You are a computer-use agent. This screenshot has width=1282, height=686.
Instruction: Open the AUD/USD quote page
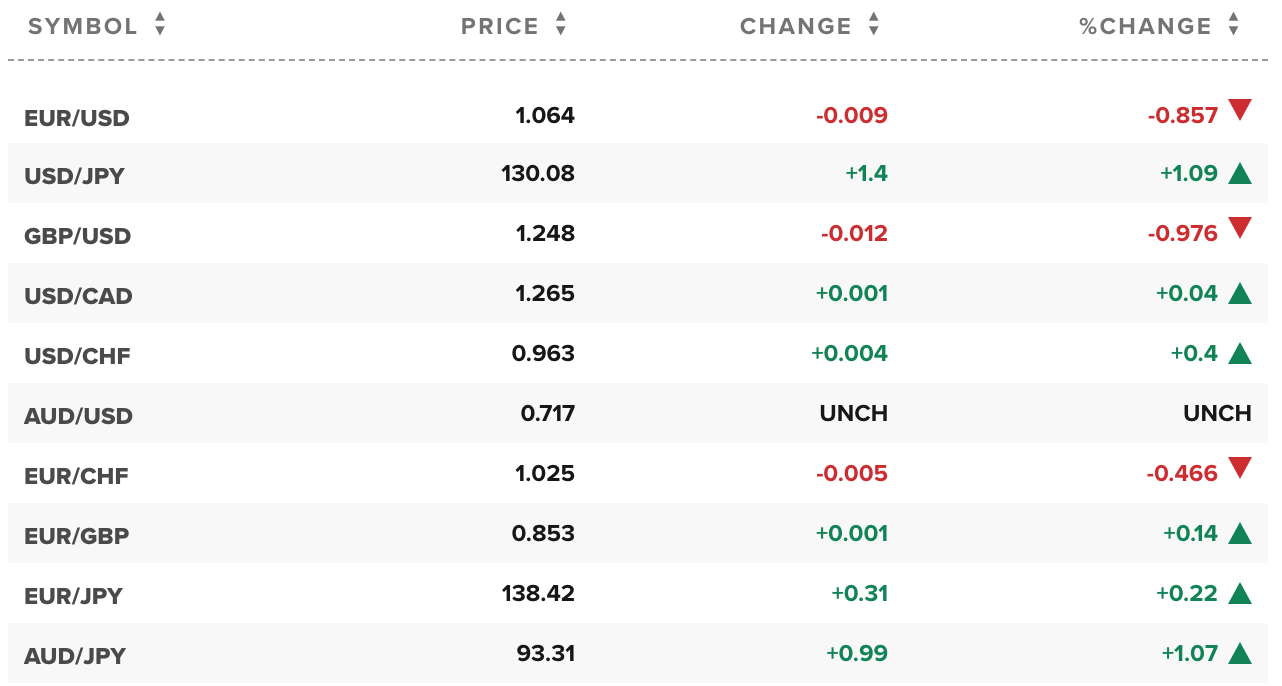tap(78, 416)
